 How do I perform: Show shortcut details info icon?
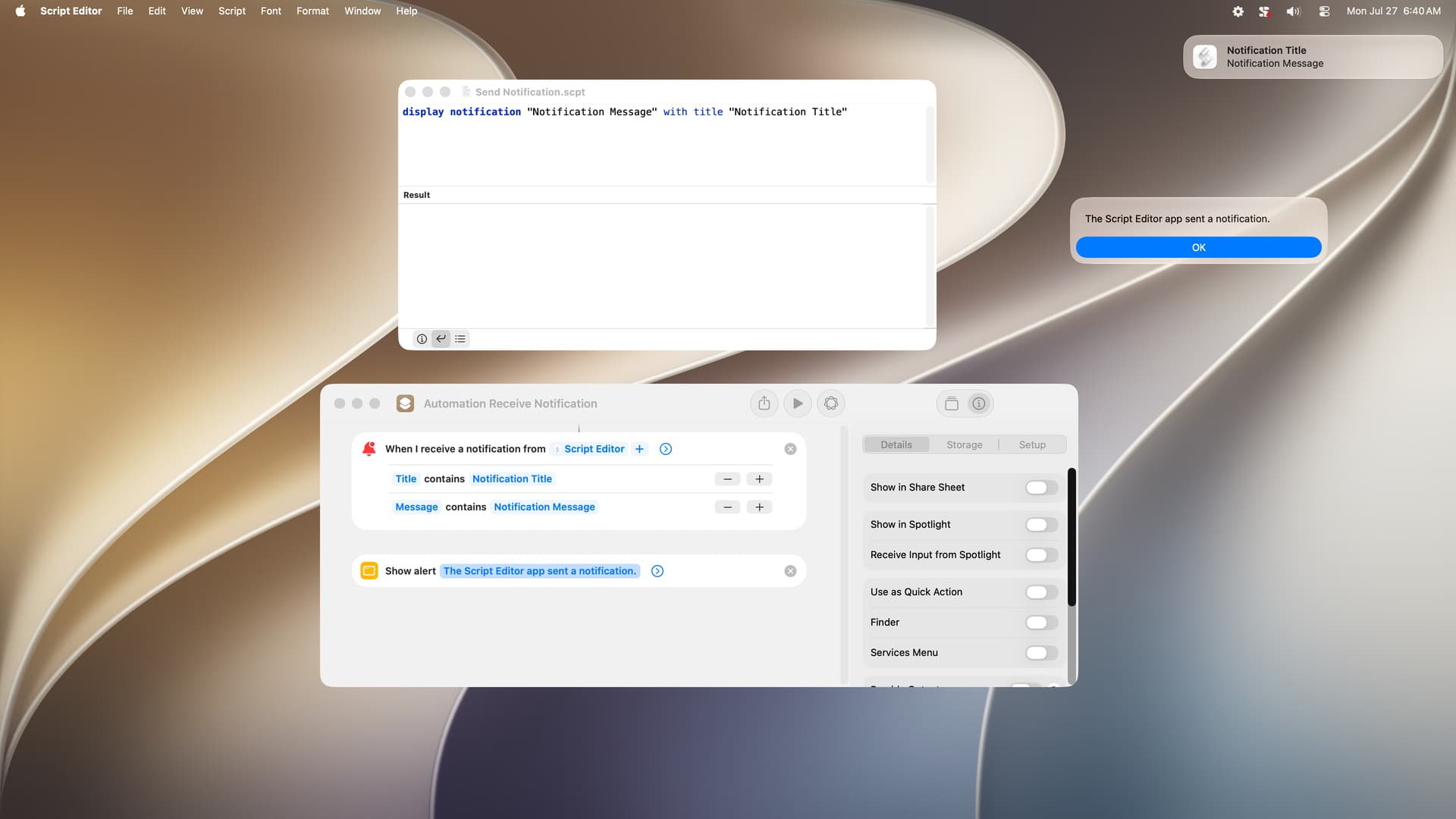(979, 403)
